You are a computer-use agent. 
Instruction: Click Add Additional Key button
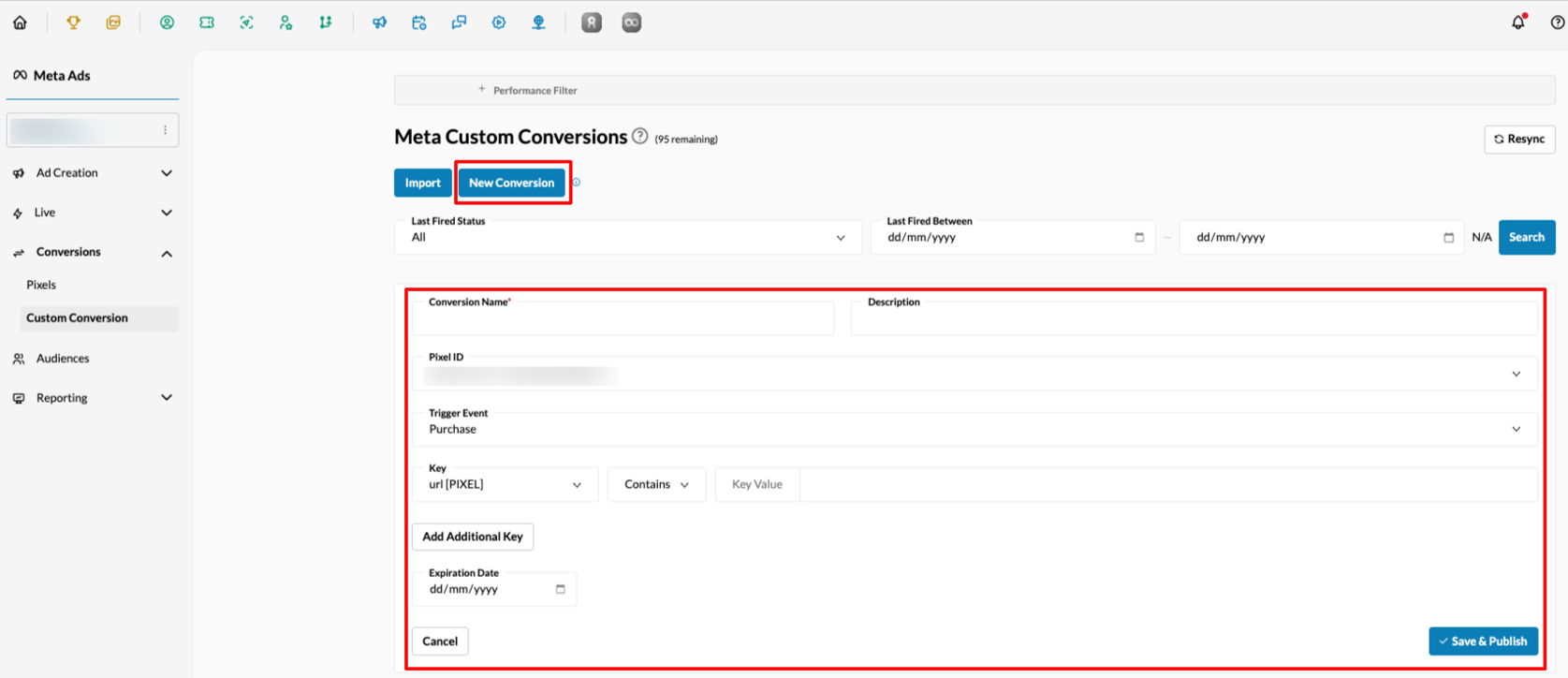coord(473,537)
